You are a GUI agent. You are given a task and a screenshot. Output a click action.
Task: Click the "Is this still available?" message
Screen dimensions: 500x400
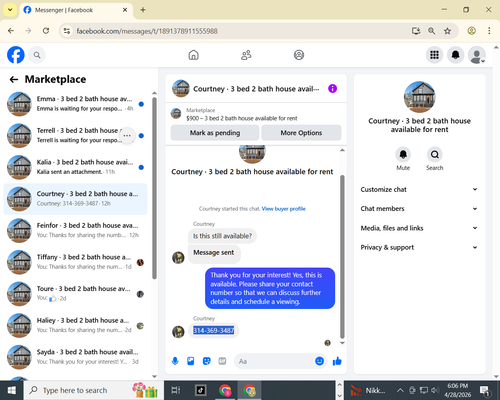222,236
